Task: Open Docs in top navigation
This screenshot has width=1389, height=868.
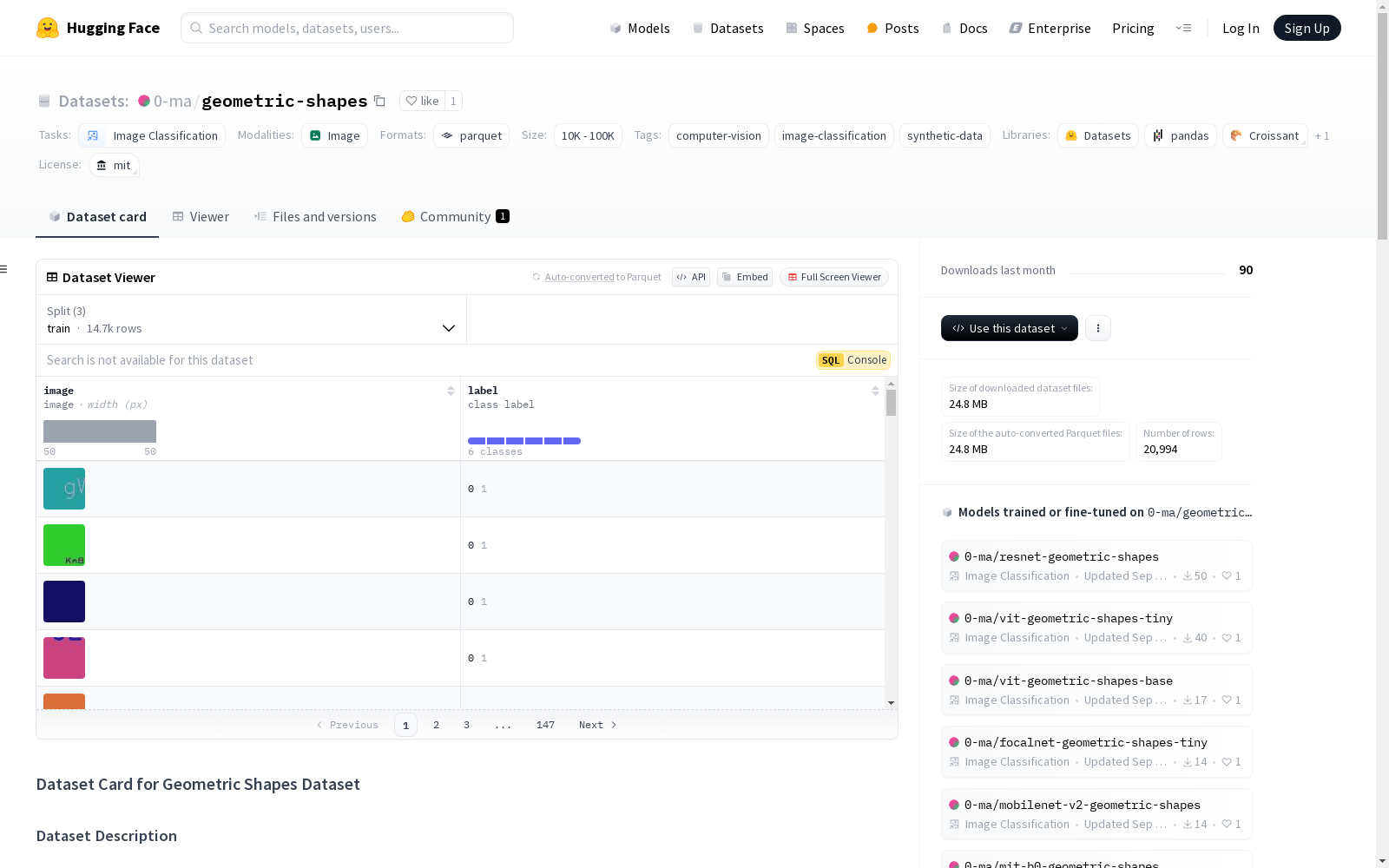Action: 964,28
